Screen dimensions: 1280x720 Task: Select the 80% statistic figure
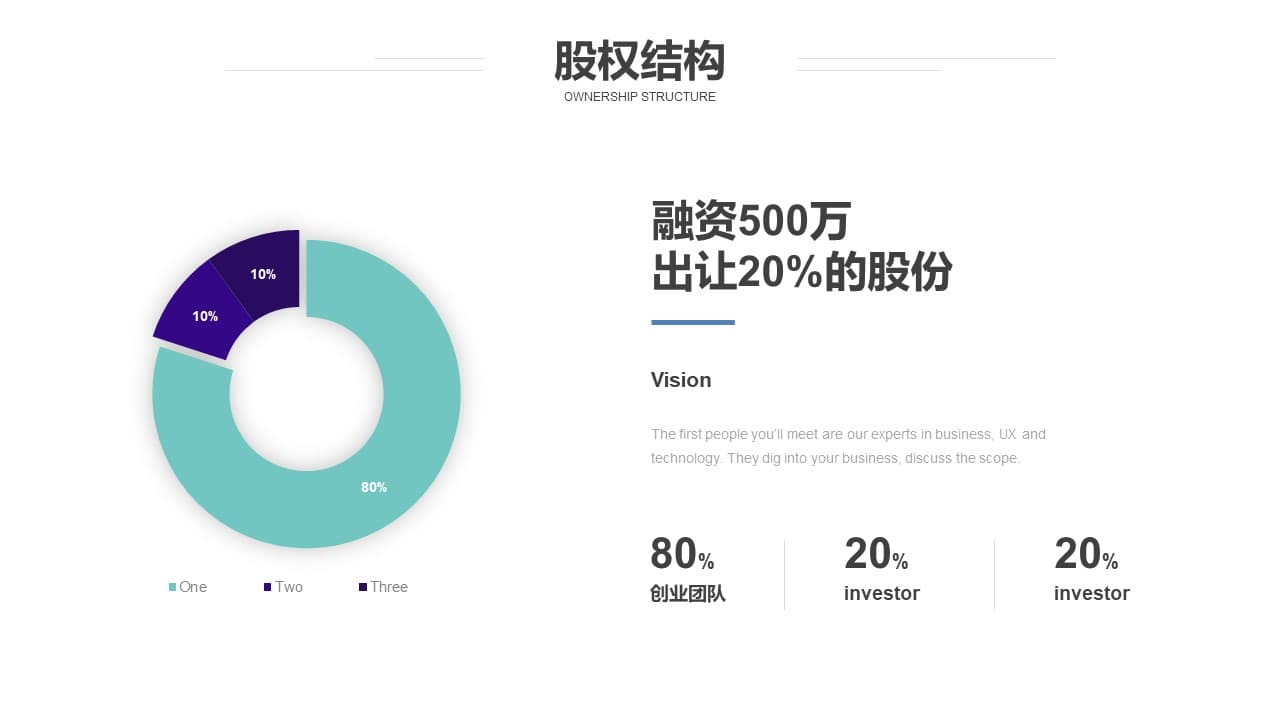(682, 554)
